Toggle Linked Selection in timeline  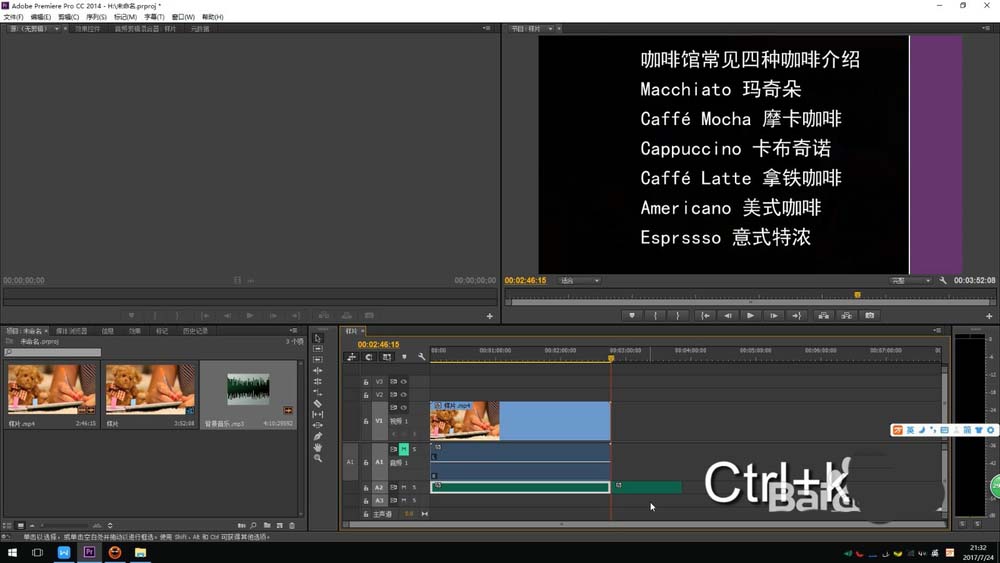(x=386, y=357)
